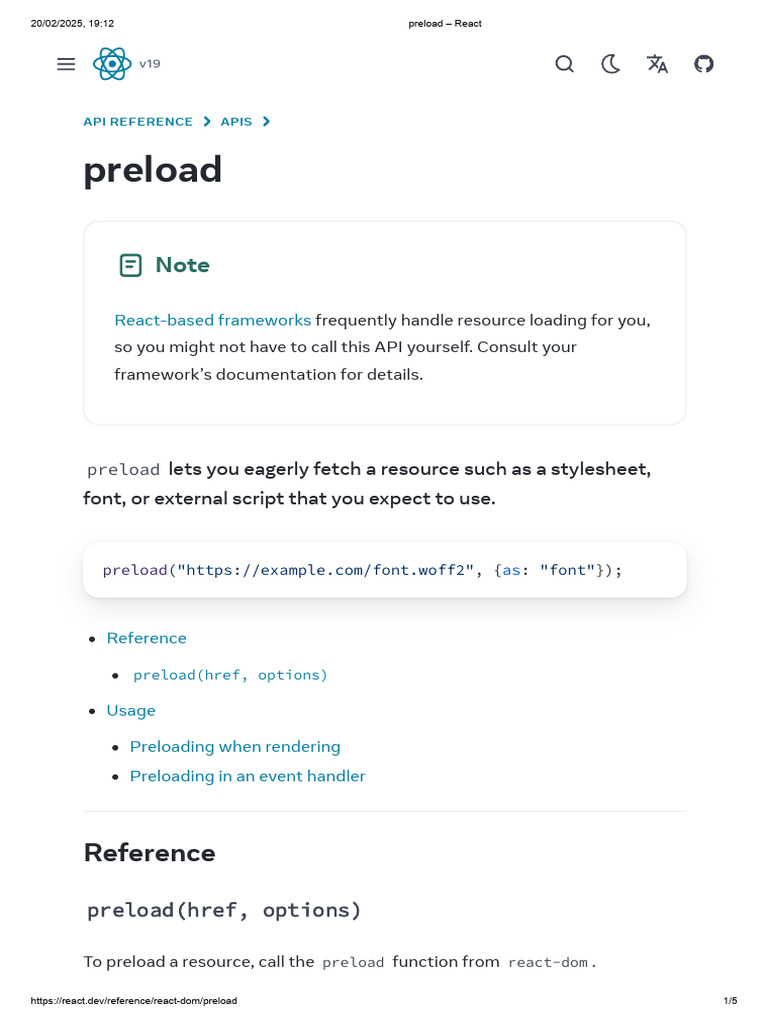The height and width of the screenshot is (1024, 768).
Task: Go to API REFERENCE breadcrumb
Action: [x=138, y=122]
